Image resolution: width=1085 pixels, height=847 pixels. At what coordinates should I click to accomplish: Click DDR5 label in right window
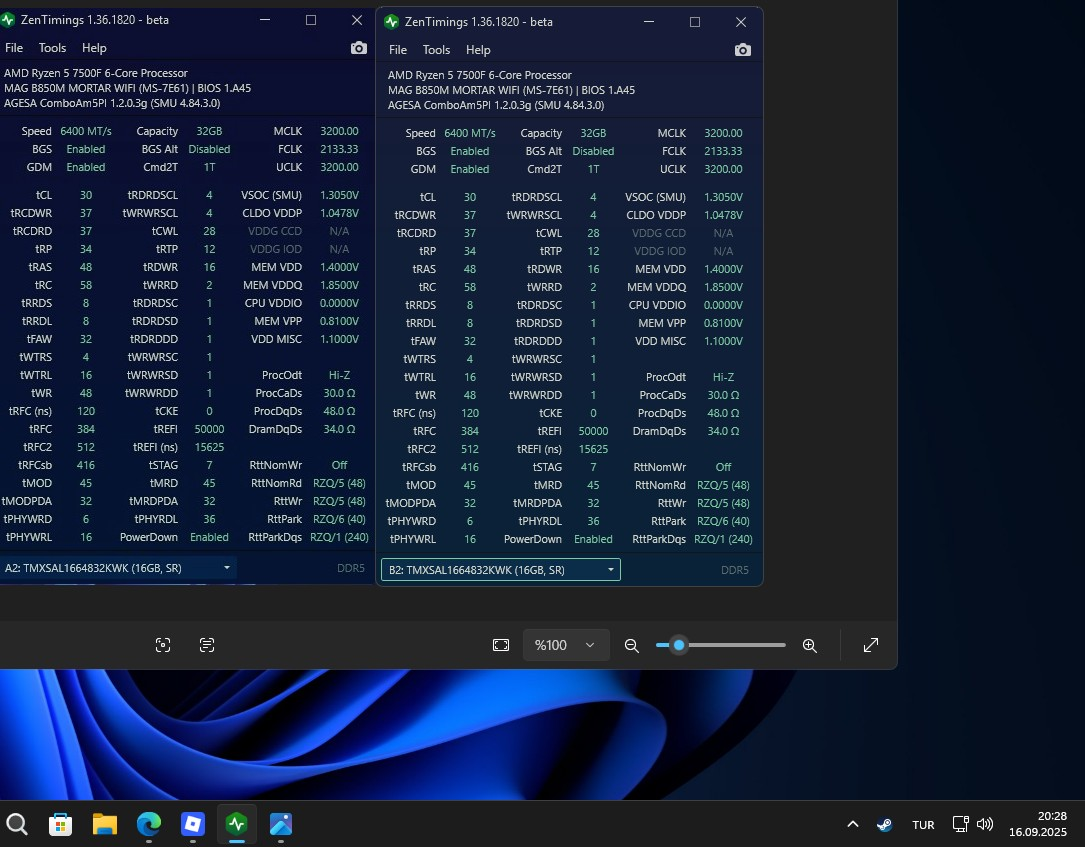735,570
